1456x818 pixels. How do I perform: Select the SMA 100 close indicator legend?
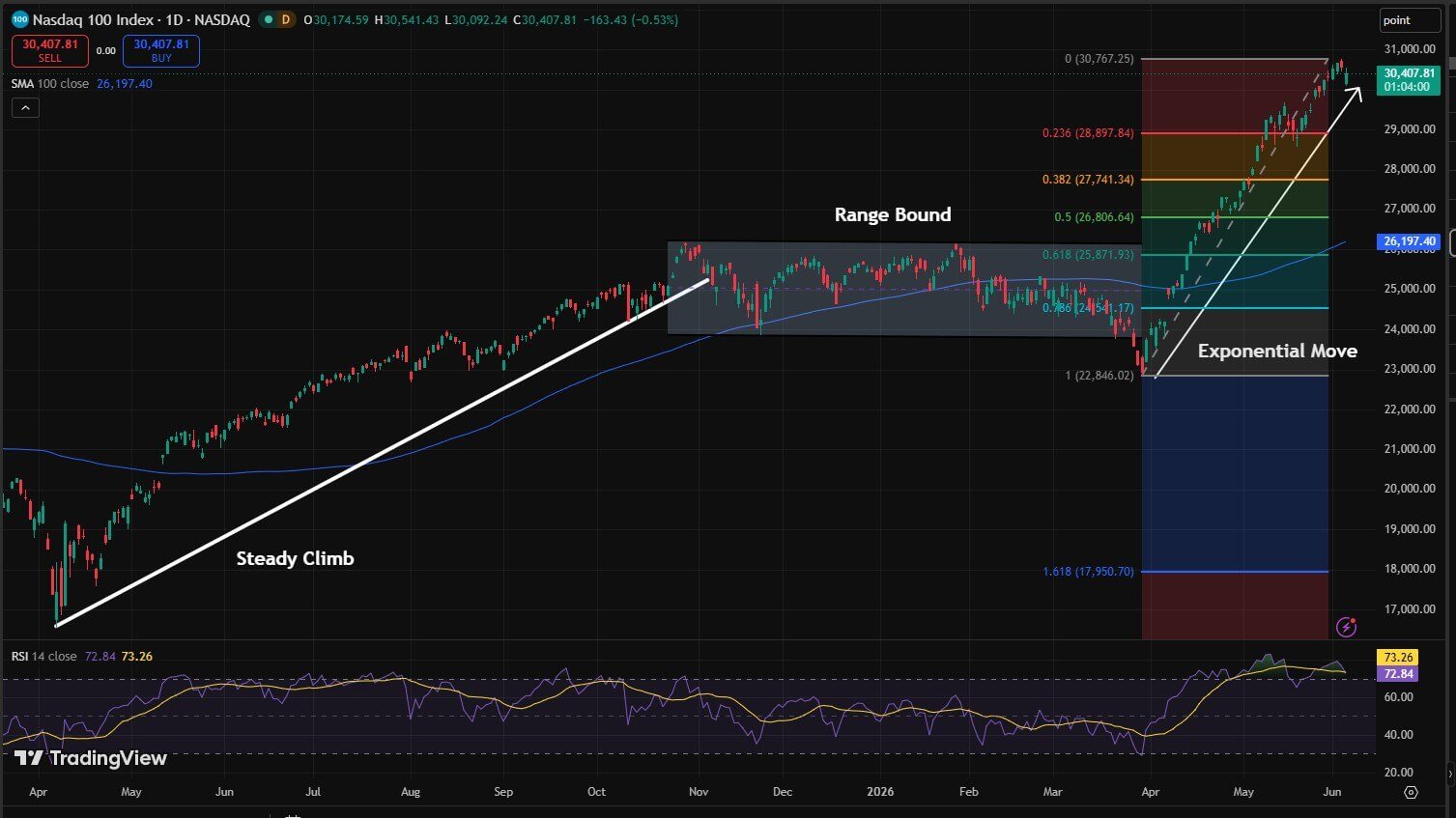50,84
